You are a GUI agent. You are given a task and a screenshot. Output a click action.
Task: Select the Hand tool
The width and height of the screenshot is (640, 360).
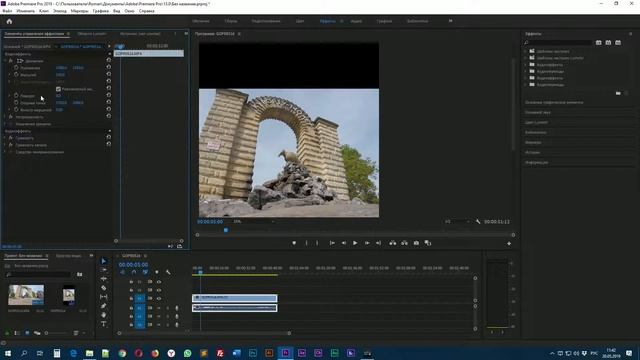click(104, 315)
